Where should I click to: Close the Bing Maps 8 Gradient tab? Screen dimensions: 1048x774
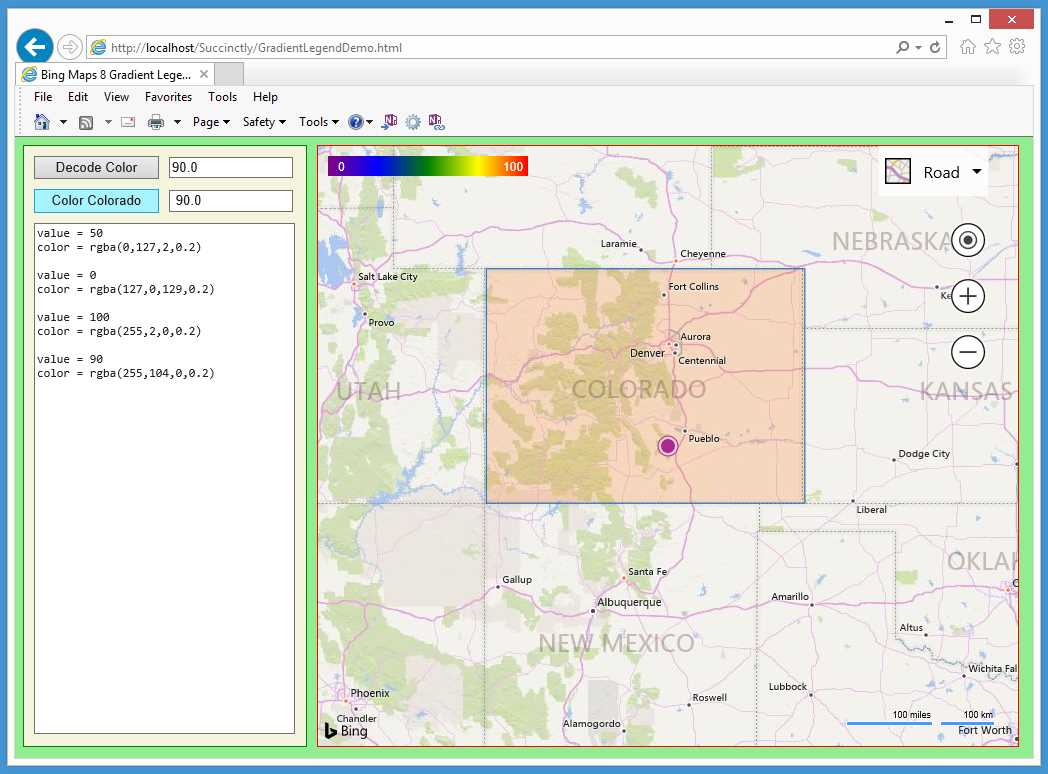click(205, 74)
